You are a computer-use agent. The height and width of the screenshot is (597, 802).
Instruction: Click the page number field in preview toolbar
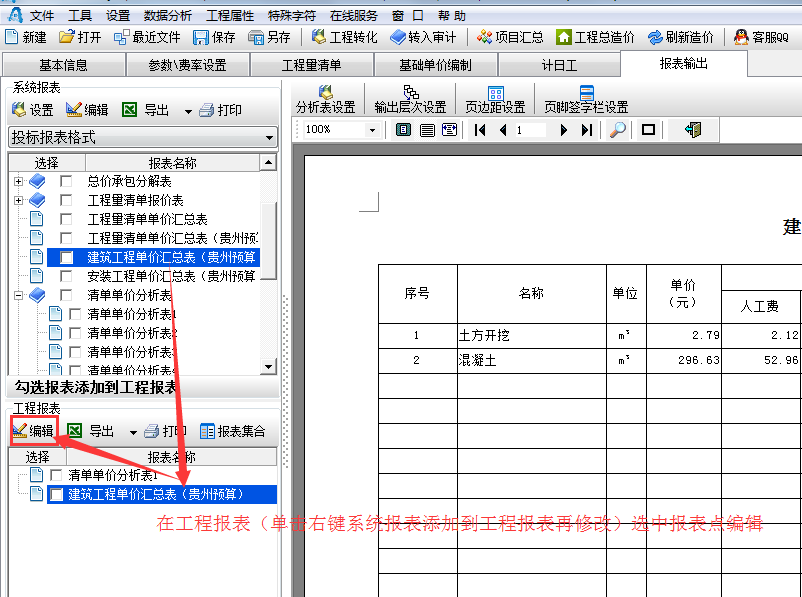coord(530,130)
